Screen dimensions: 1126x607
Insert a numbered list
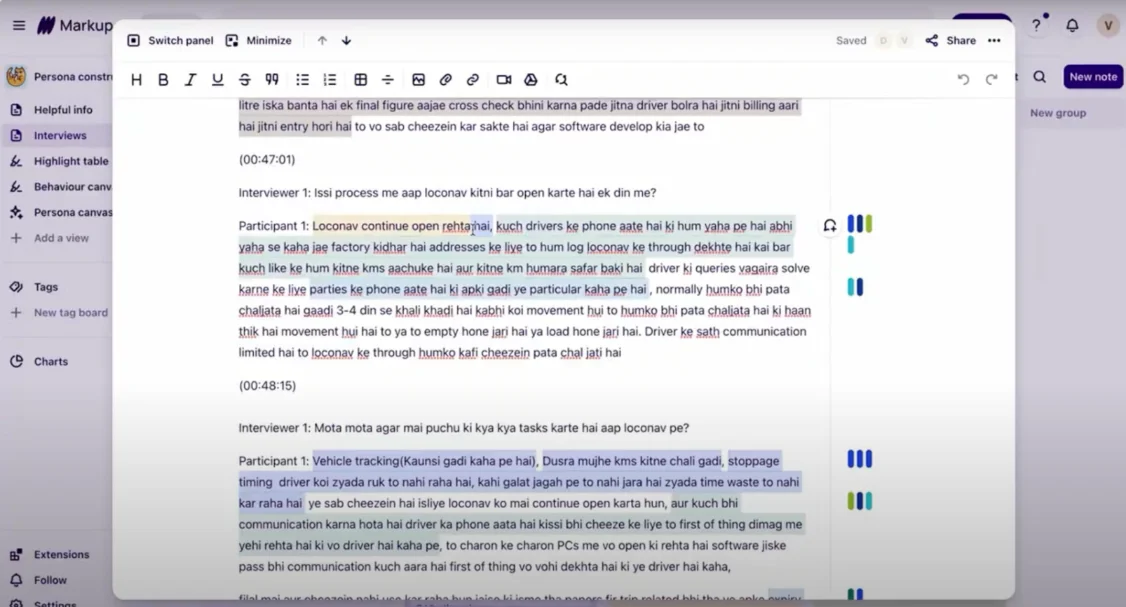[x=330, y=80]
